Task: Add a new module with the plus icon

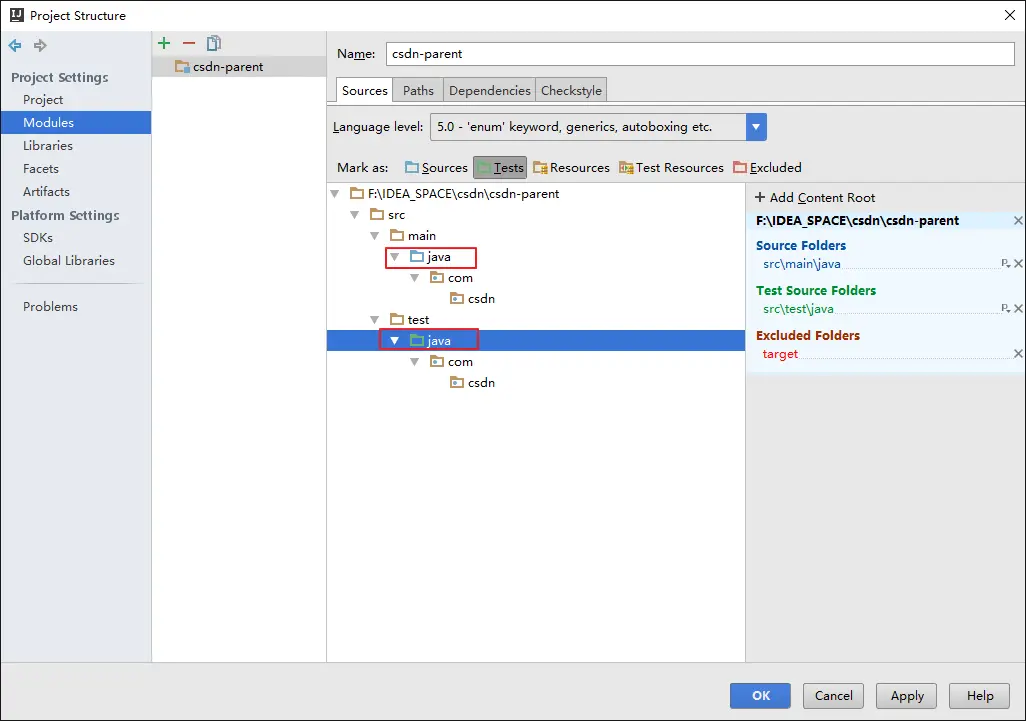Action: [x=164, y=43]
